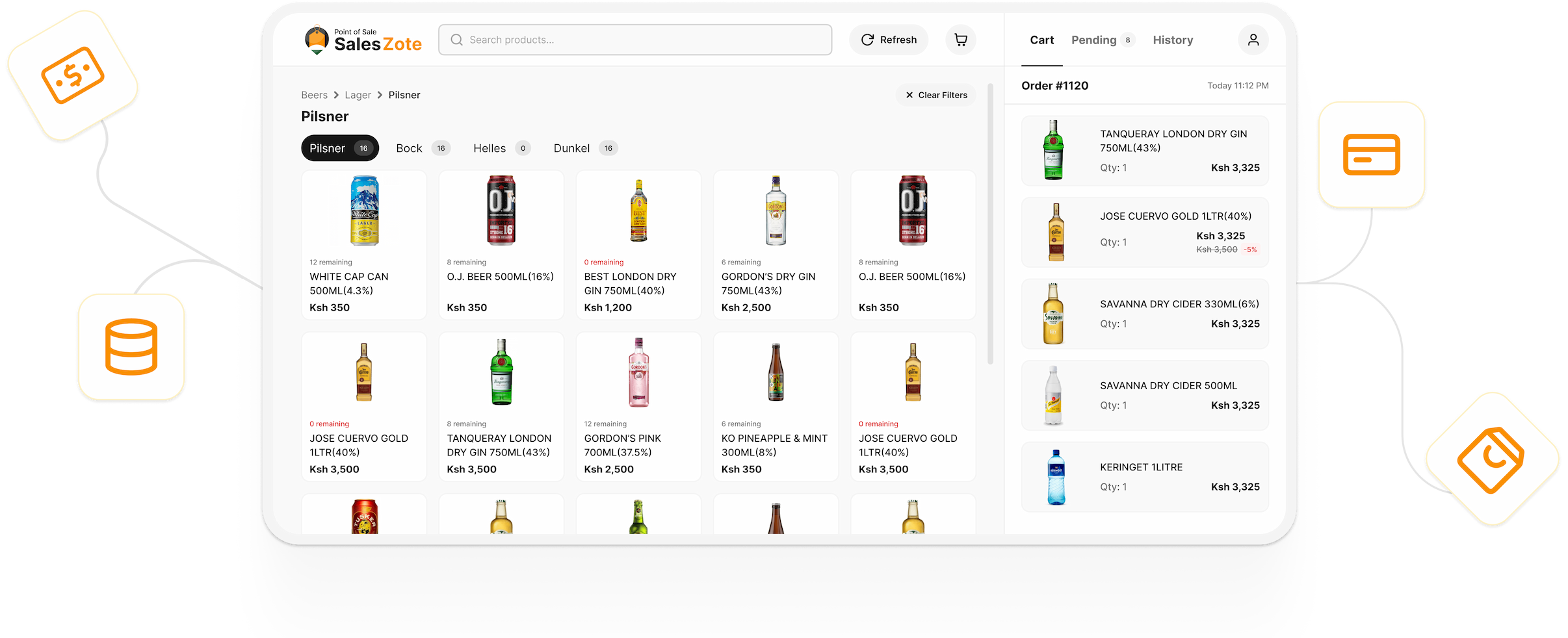Viewport: 1568px width, 638px height.
Task: Click the database cylinder icon tile
Action: coord(131,347)
